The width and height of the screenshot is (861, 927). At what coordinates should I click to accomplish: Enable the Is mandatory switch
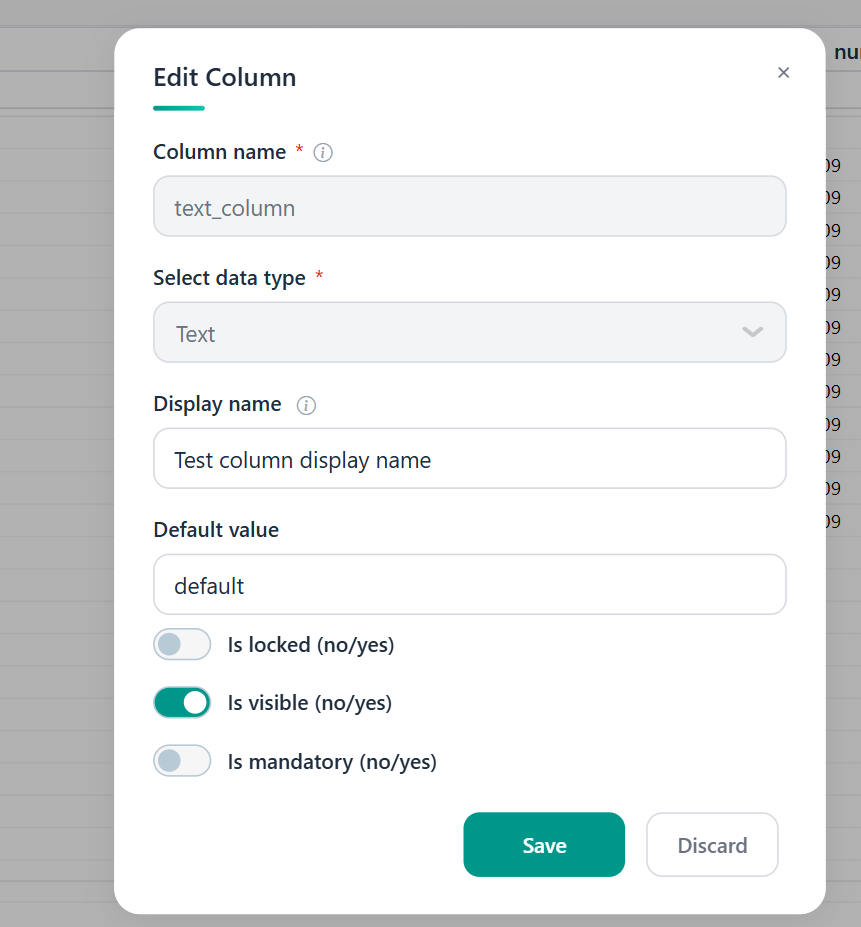click(182, 761)
